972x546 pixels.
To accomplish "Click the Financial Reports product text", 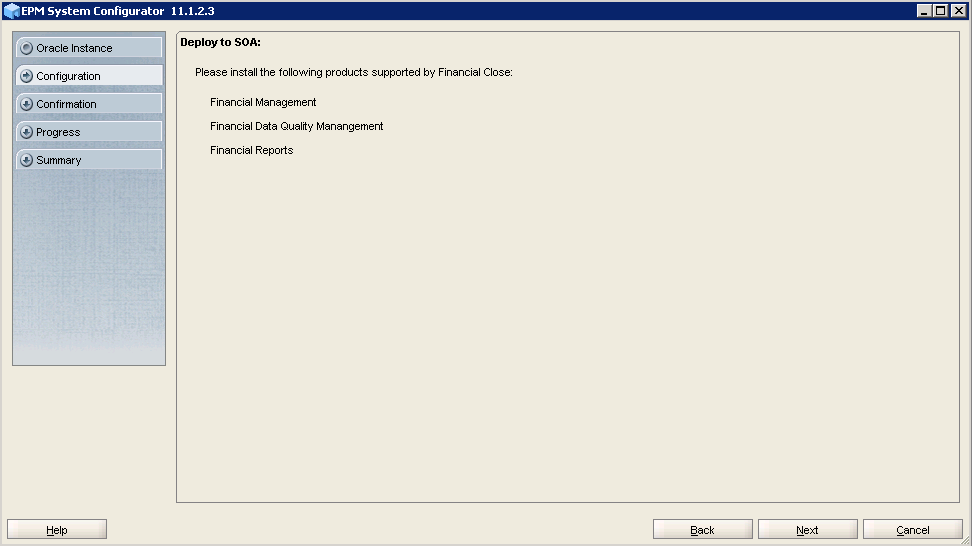I will click(x=251, y=150).
